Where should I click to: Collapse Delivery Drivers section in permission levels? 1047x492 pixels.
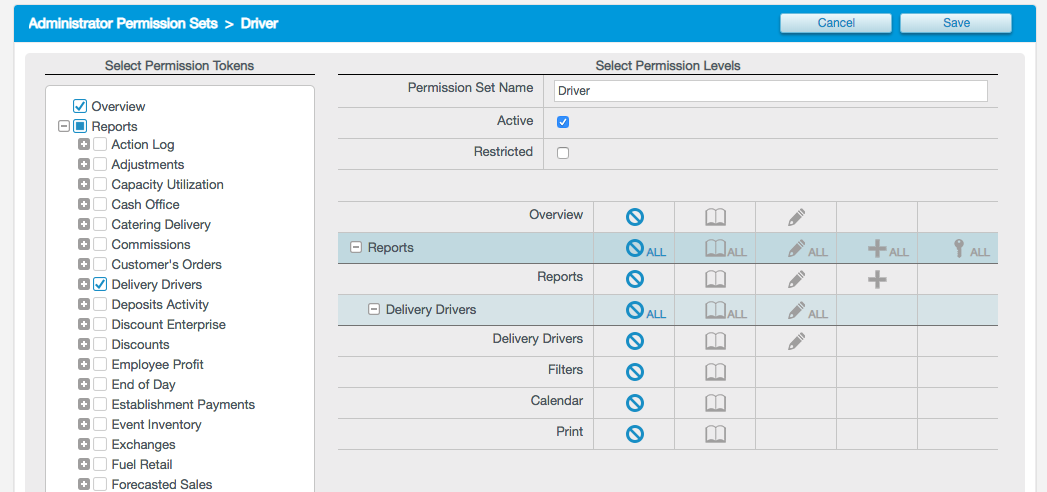(374, 310)
